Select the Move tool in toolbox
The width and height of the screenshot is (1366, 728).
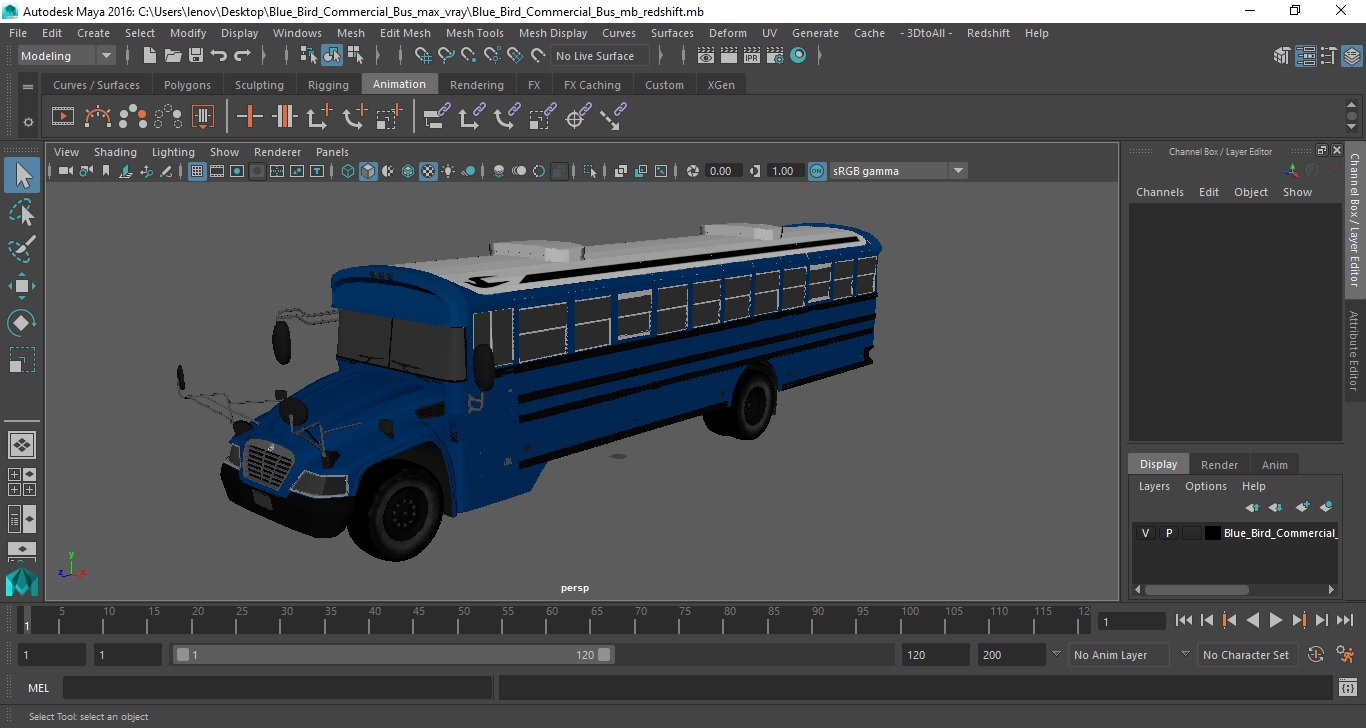[22, 286]
